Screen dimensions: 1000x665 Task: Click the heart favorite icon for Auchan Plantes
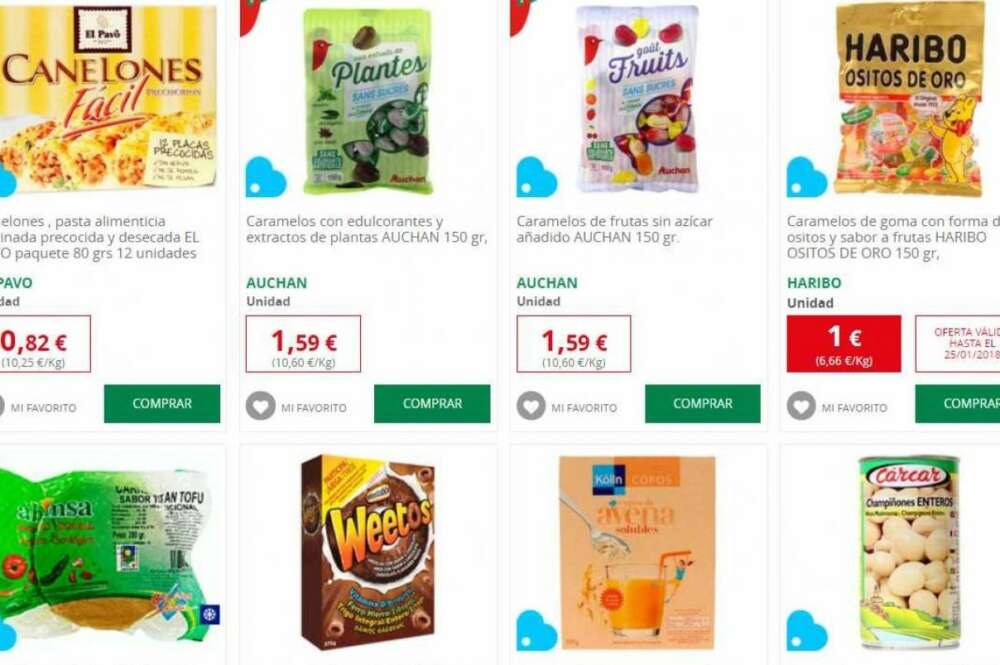tap(261, 406)
